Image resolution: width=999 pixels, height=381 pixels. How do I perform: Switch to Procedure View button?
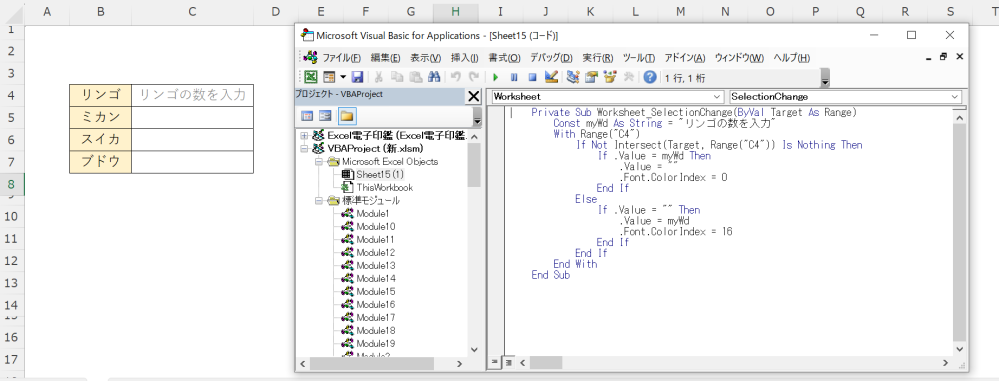point(494,363)
